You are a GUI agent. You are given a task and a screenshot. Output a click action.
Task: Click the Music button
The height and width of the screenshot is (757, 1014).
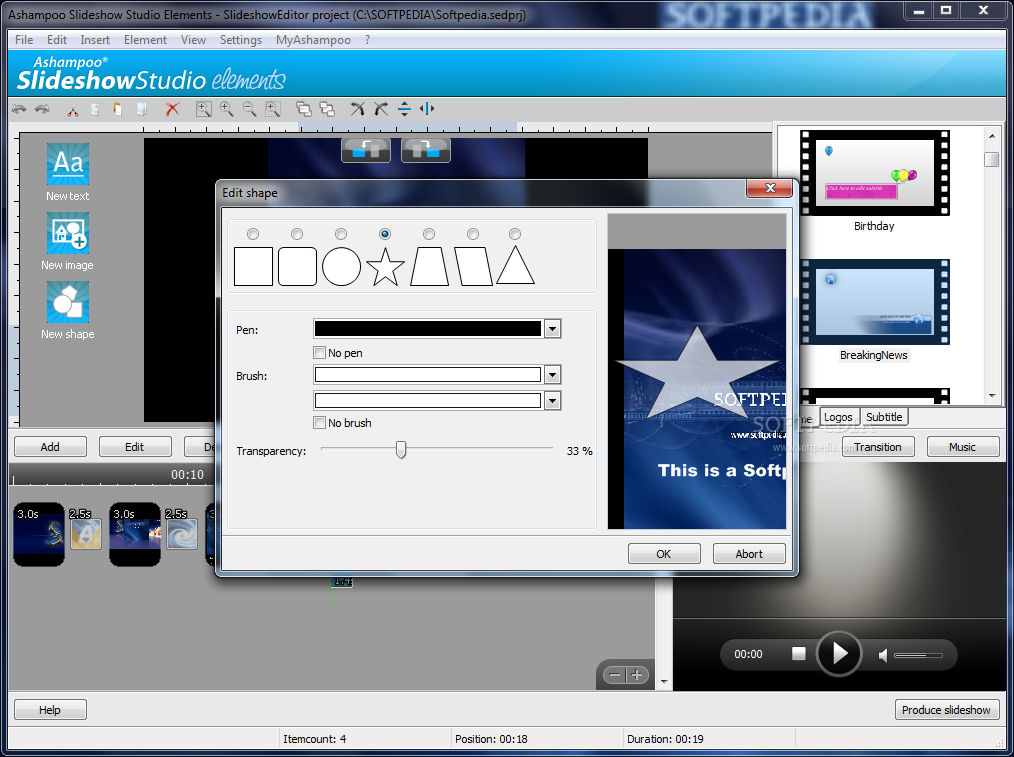point(962,447)
